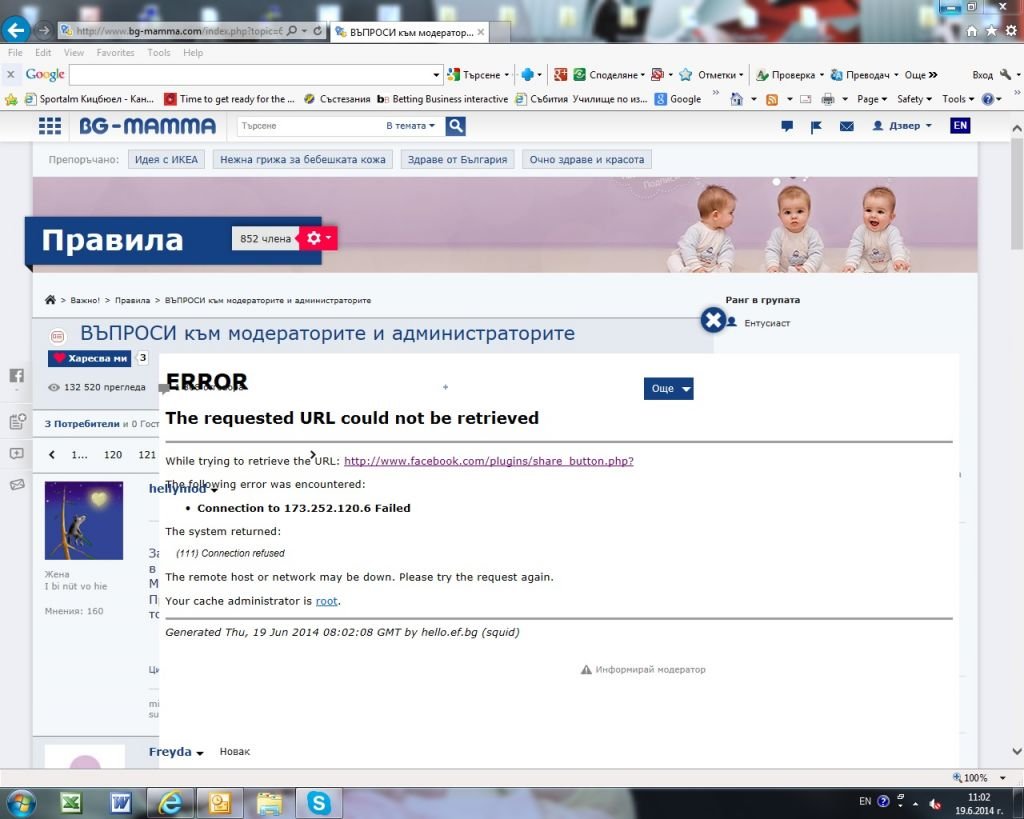Viewport: 1024px width, 819px height.
Task: Click the browser forward arrow
Action: click(x=44, y=30)
